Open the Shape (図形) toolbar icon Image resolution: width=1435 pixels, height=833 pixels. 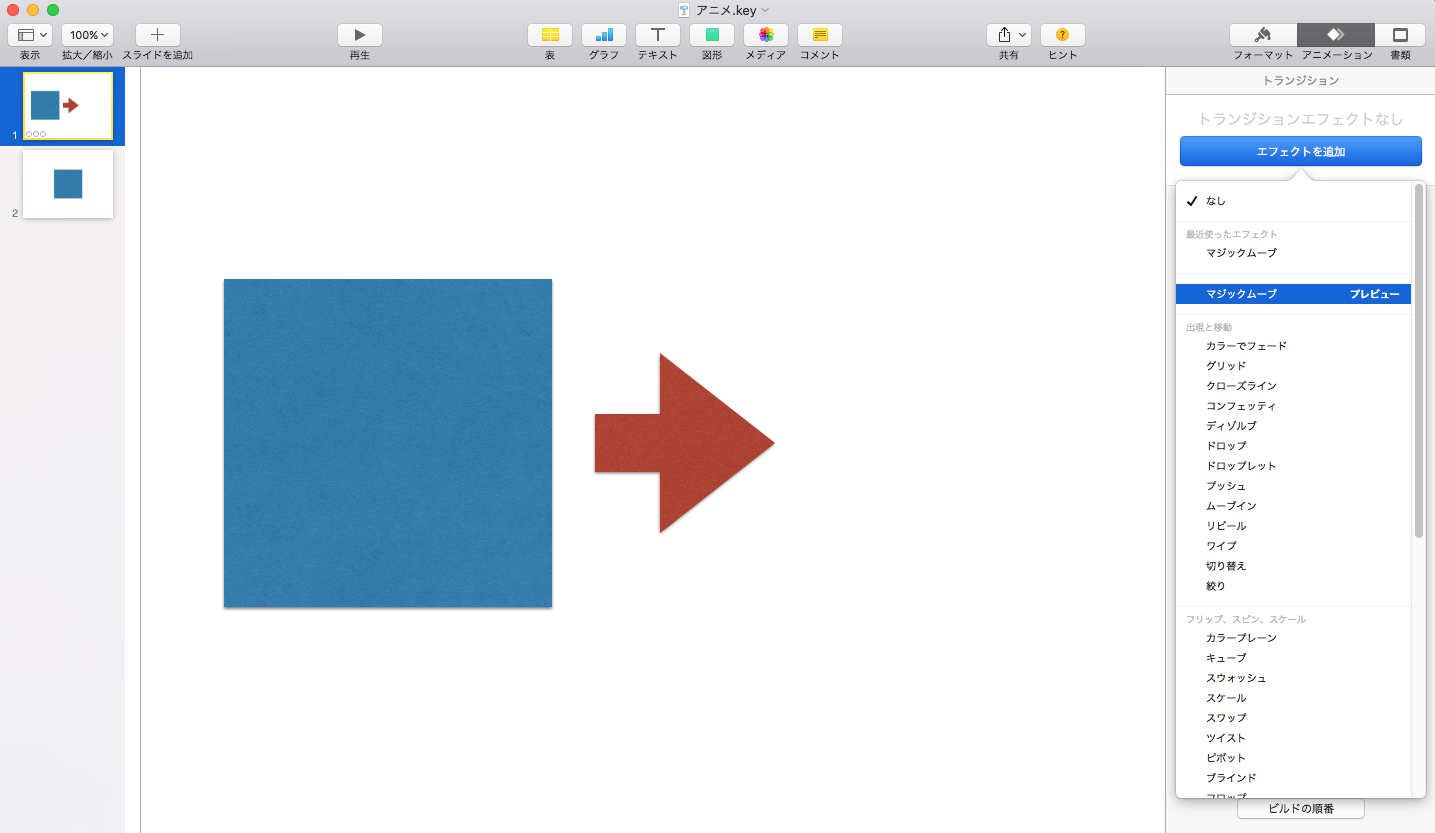711,35
